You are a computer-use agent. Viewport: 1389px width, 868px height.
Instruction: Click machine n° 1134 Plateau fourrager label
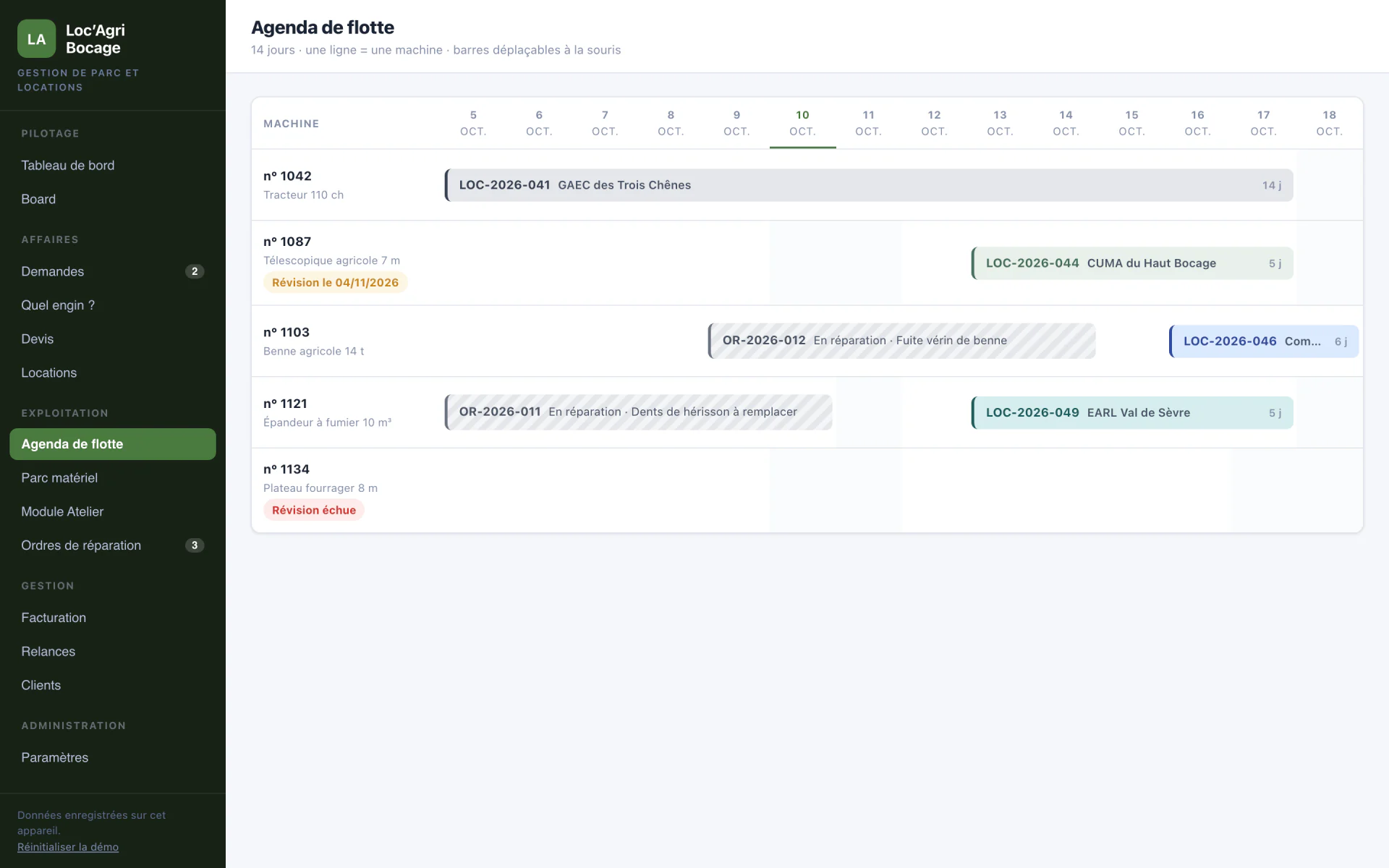[320, 478]
